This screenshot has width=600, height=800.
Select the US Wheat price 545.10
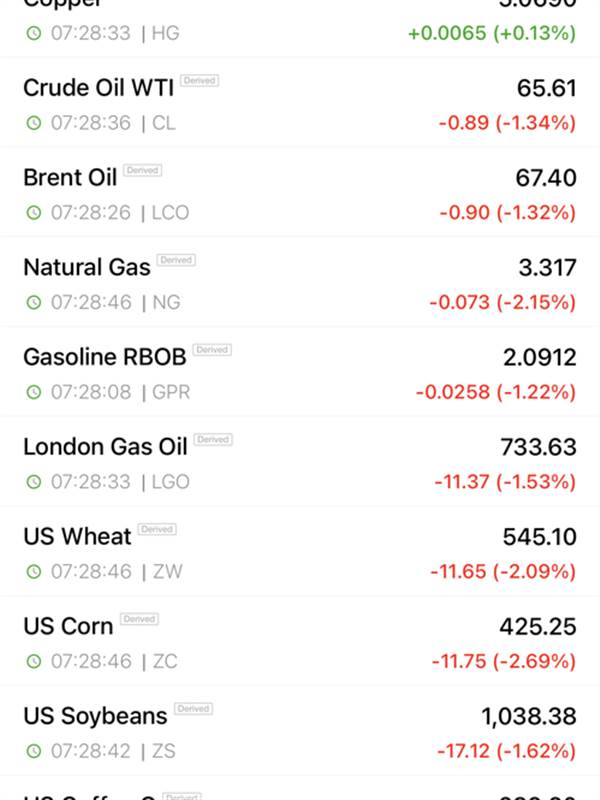click(539, 537)
